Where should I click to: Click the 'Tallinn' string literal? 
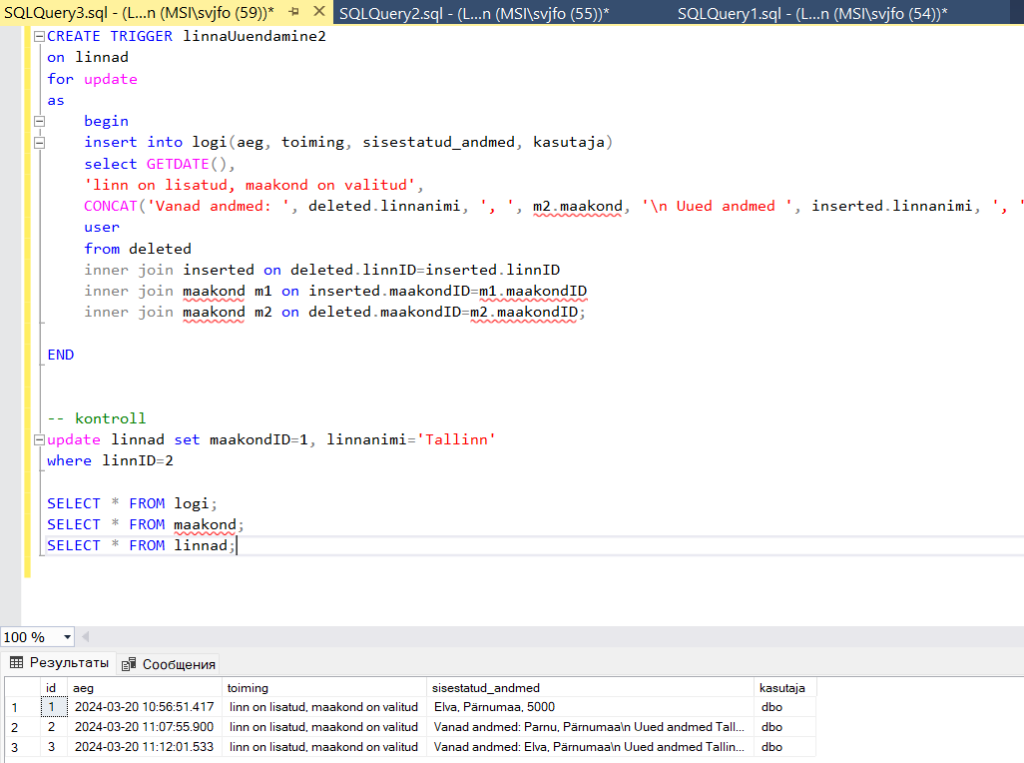456,440
